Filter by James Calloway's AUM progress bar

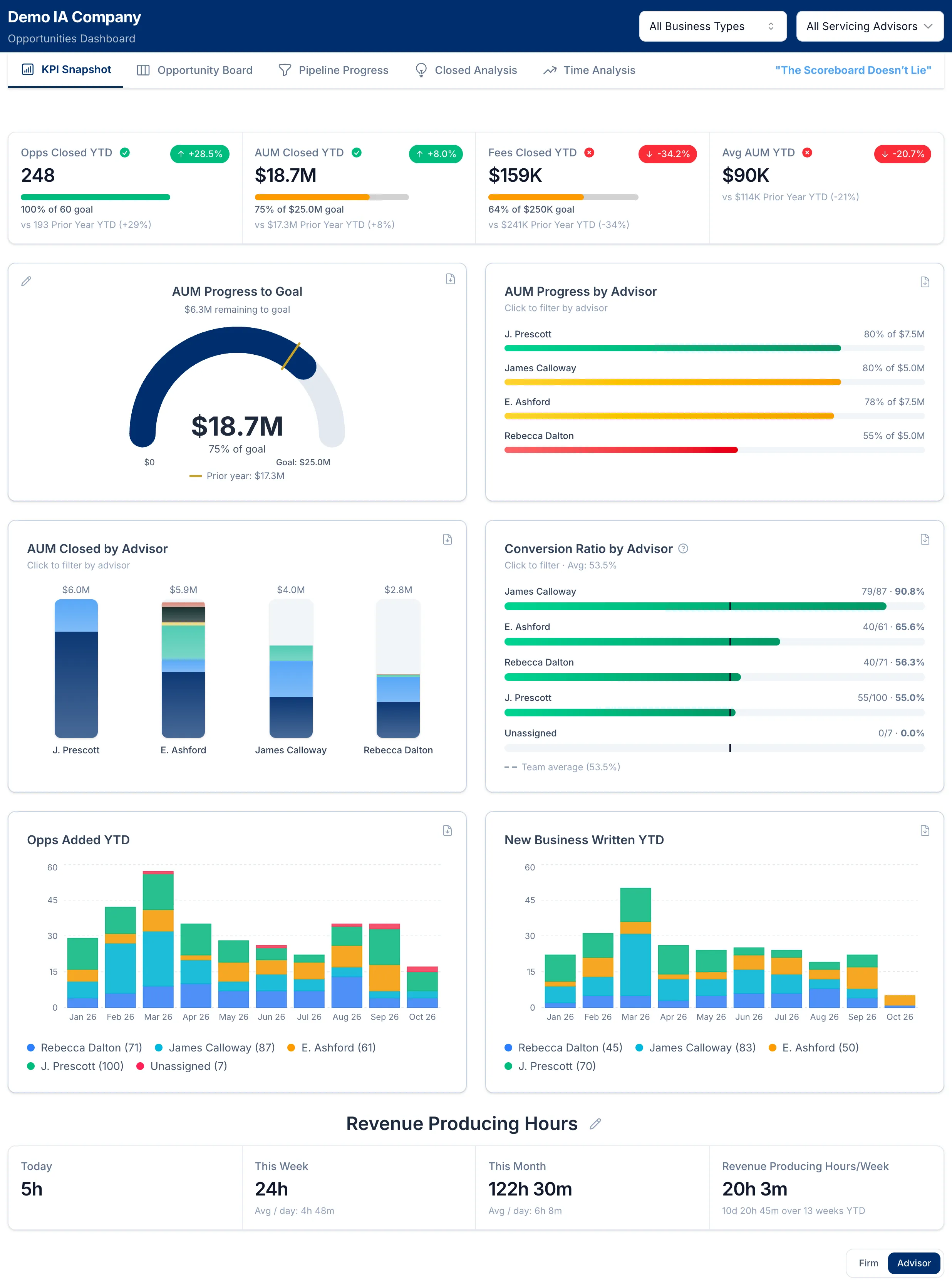tap(714, 382)
